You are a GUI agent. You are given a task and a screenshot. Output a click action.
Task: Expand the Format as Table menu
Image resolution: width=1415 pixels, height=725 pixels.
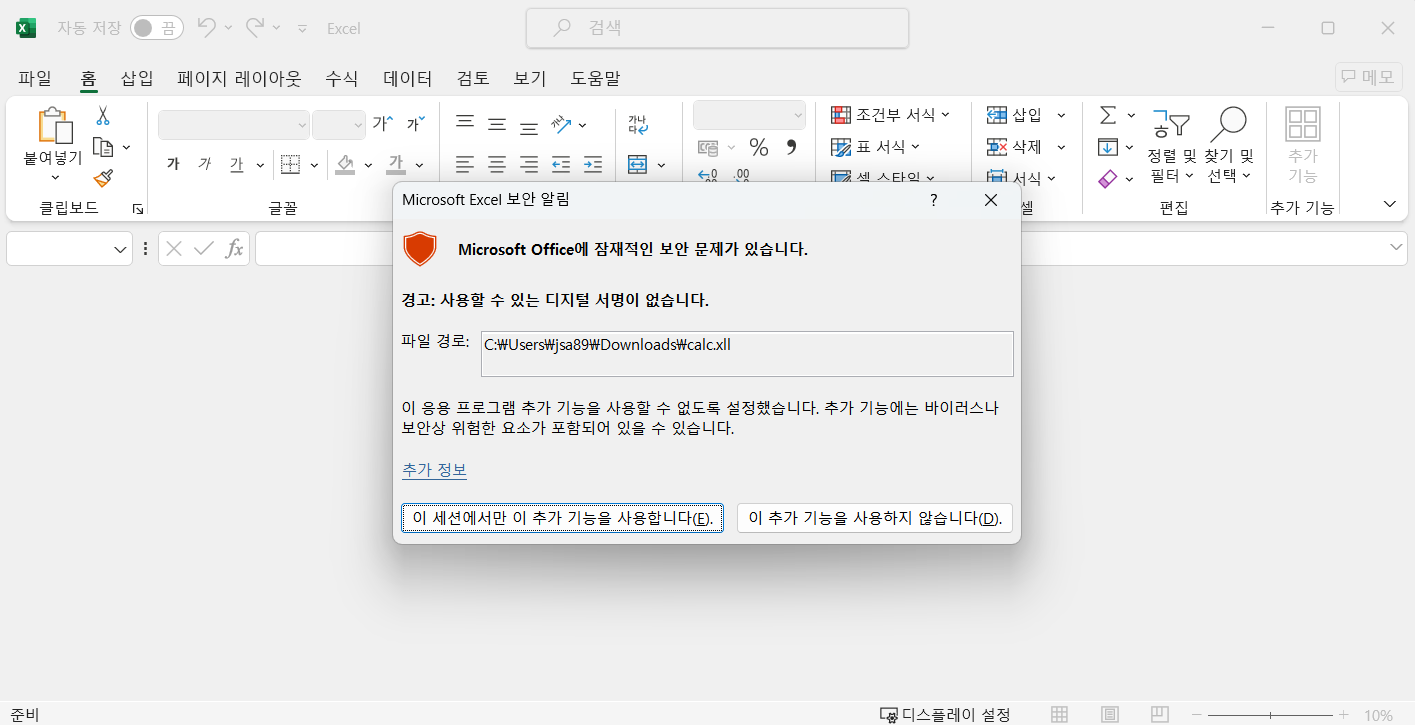tap(875, 147)
